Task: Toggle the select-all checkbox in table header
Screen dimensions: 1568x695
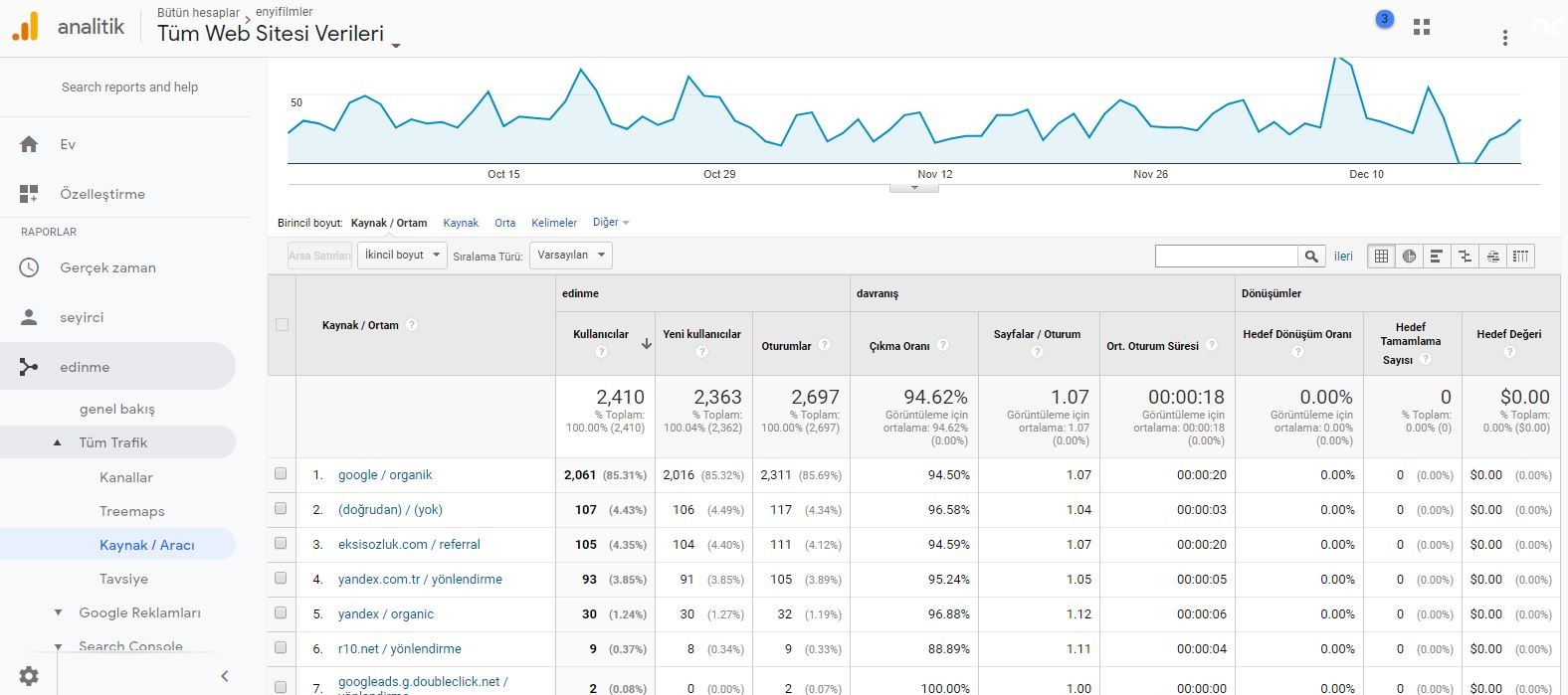Action: tap(282, 325)
